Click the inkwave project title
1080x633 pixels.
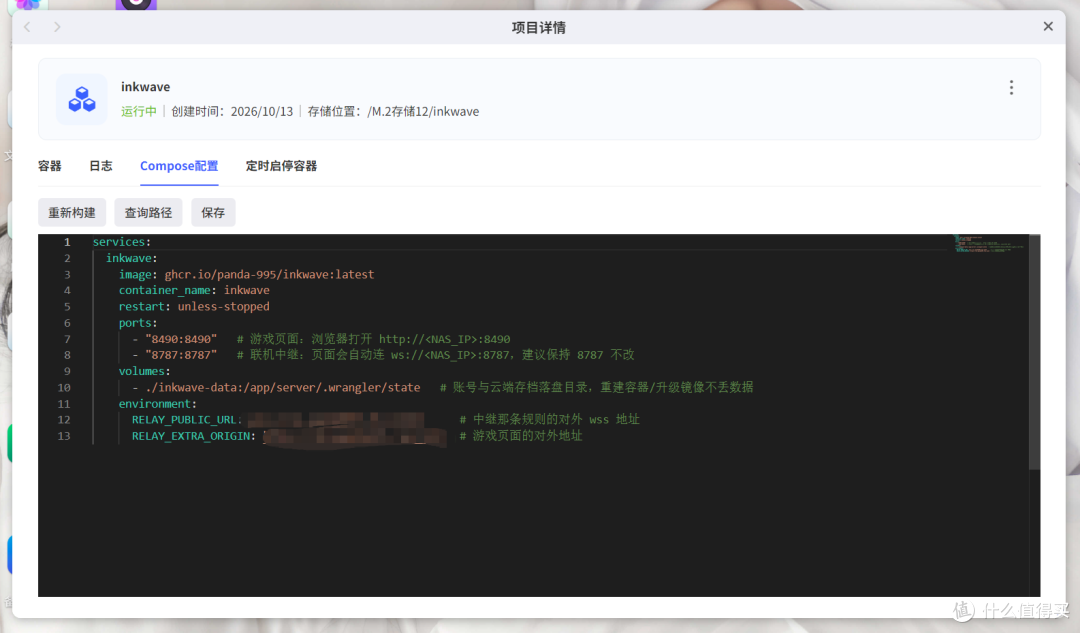[145, 87]
